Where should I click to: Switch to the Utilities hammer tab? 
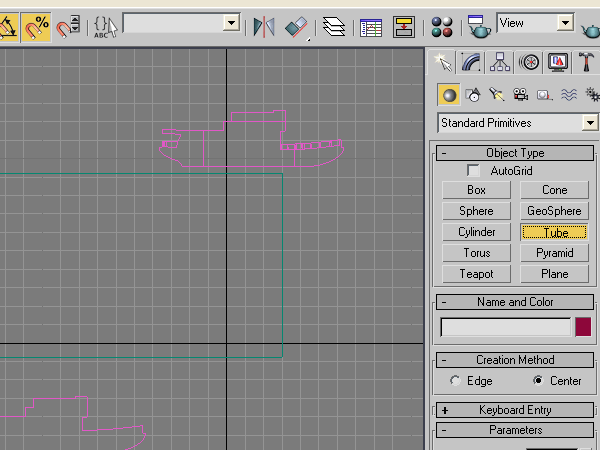(x=586, y=62)
